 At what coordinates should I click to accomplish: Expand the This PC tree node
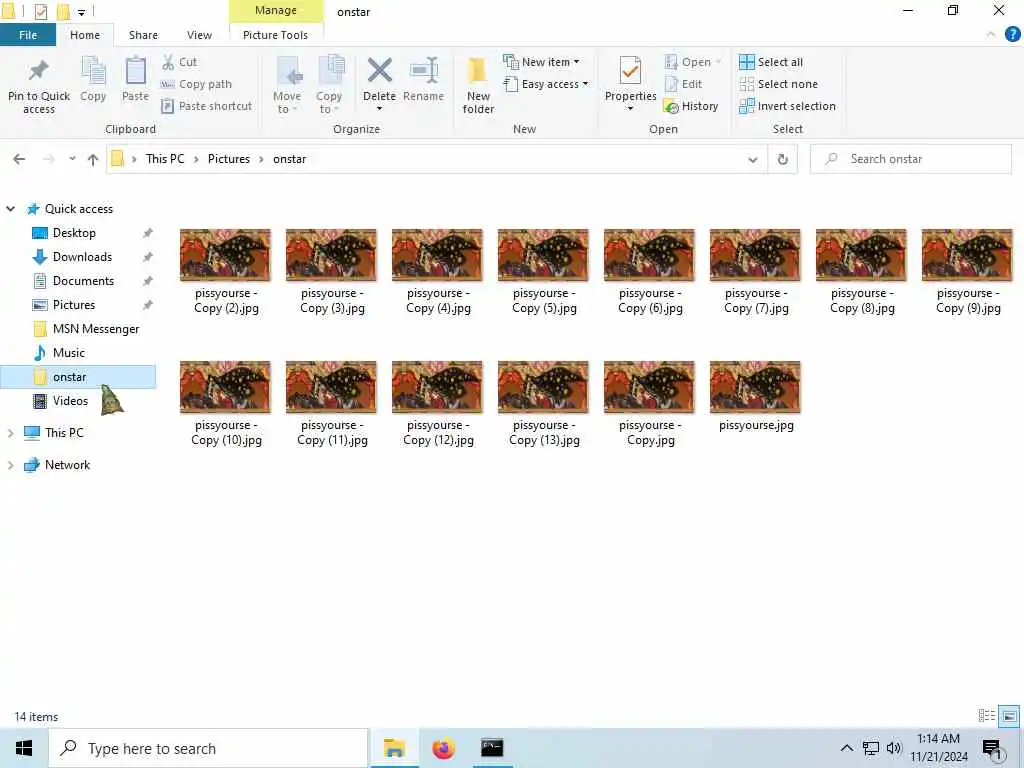[x=10, y=433]
